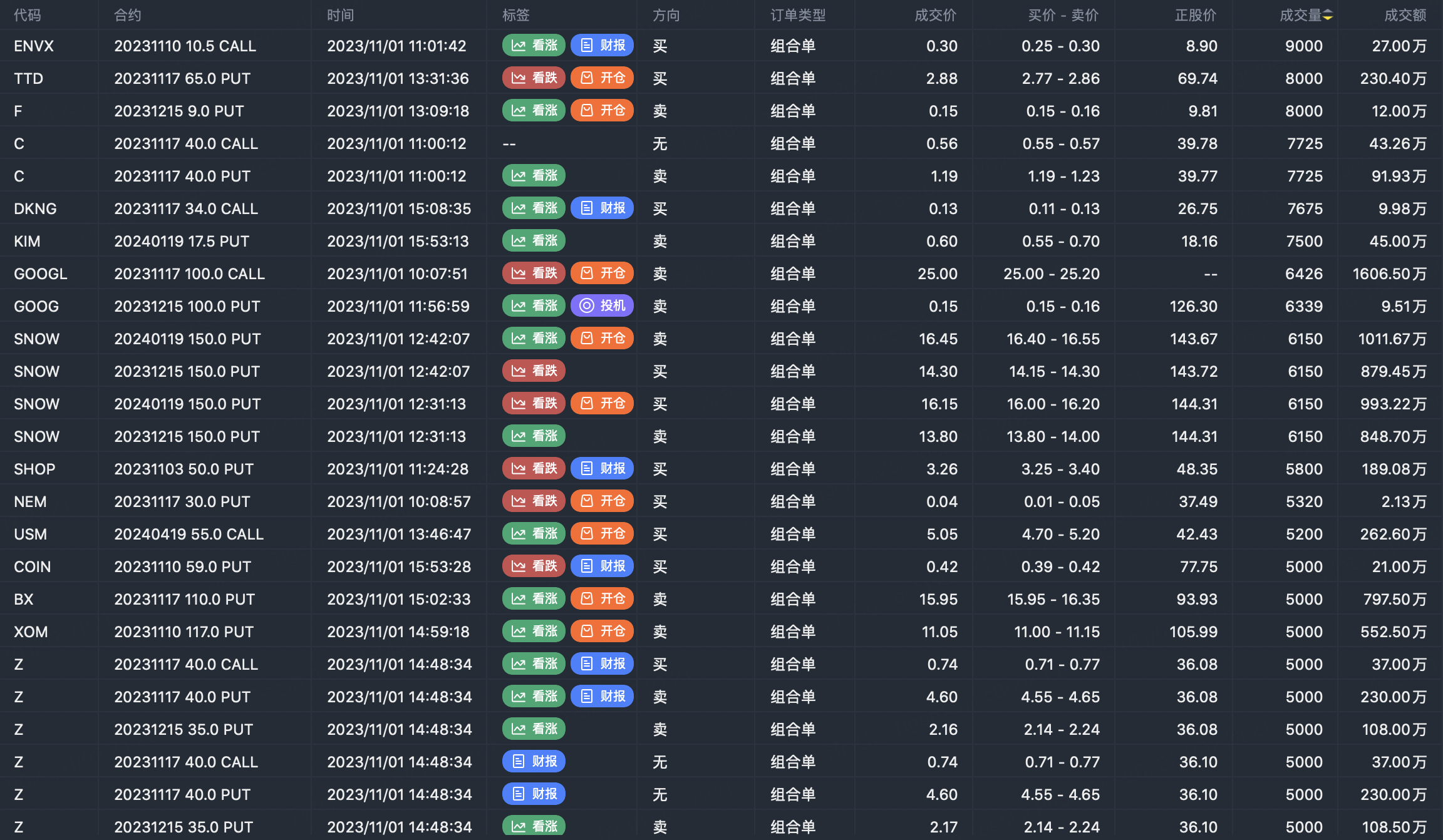Click 0.04 price in NEM row

pyautogui.click(x=942, y=501)
